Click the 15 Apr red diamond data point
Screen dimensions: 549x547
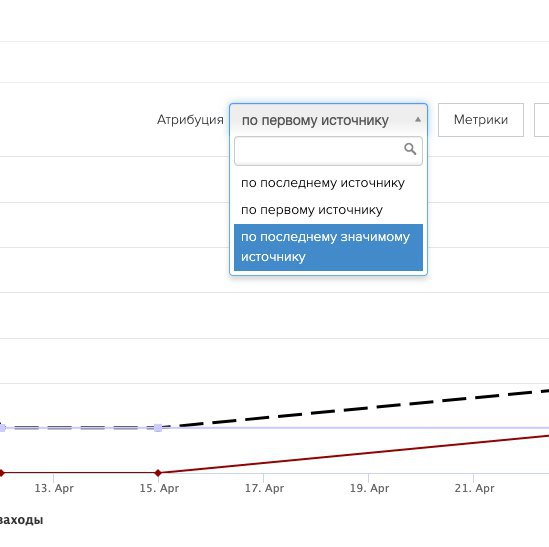[158, 473]
